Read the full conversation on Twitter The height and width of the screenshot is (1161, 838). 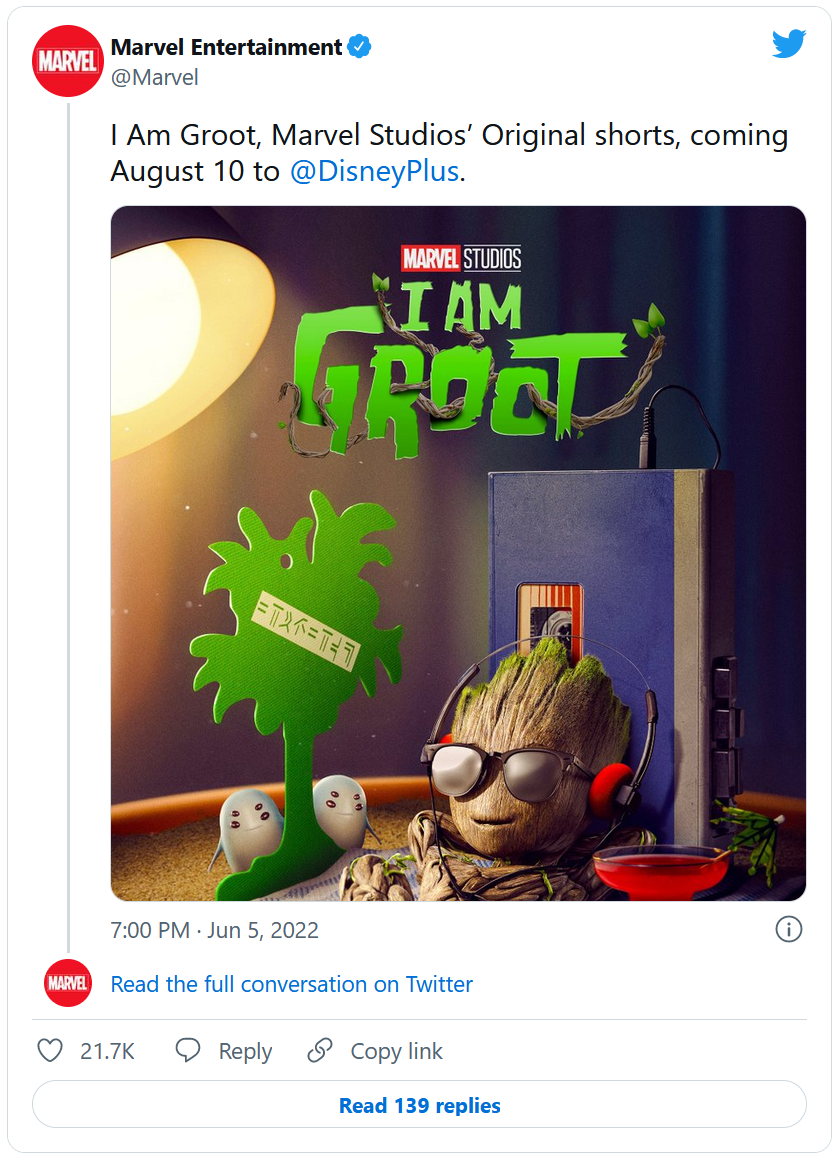[292, 984]
